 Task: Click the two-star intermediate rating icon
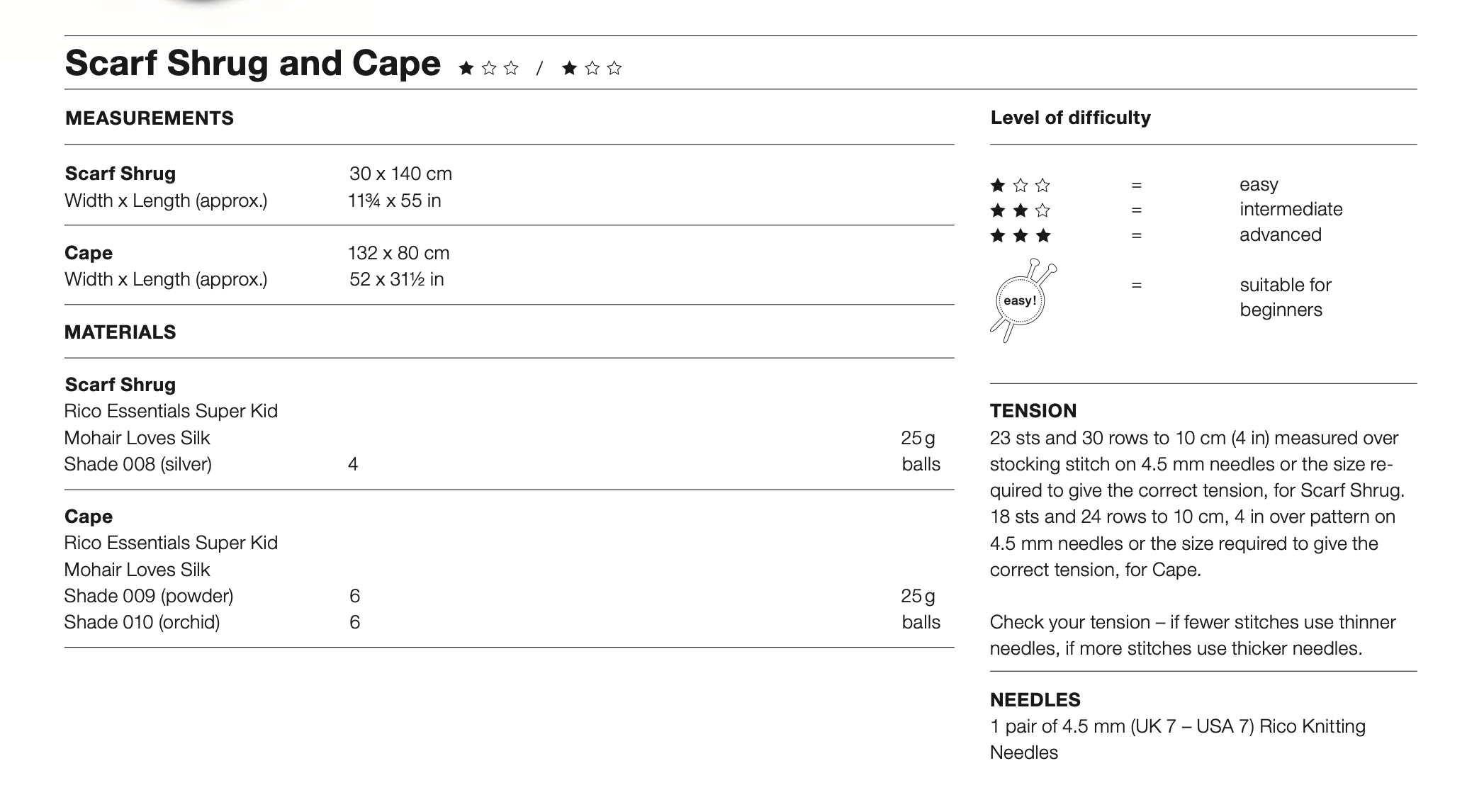[x=1020, y=210]
